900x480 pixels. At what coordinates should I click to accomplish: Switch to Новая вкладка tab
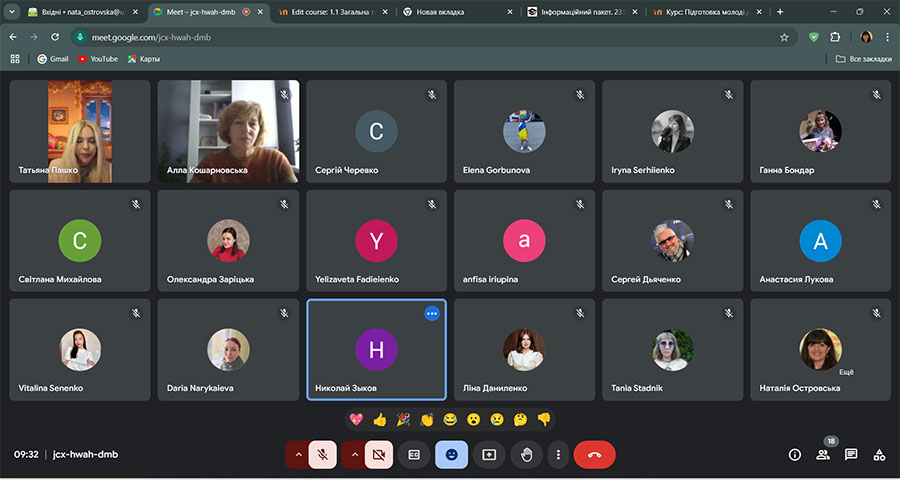458,11
